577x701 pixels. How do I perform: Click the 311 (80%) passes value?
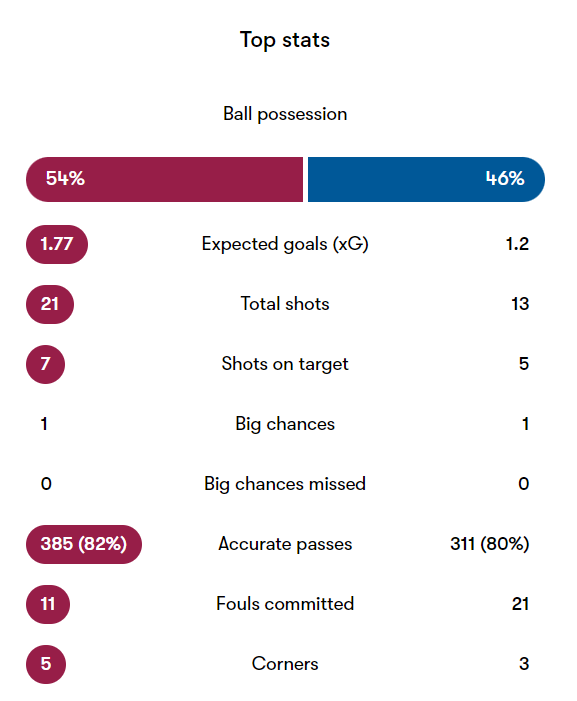[489, 544]
